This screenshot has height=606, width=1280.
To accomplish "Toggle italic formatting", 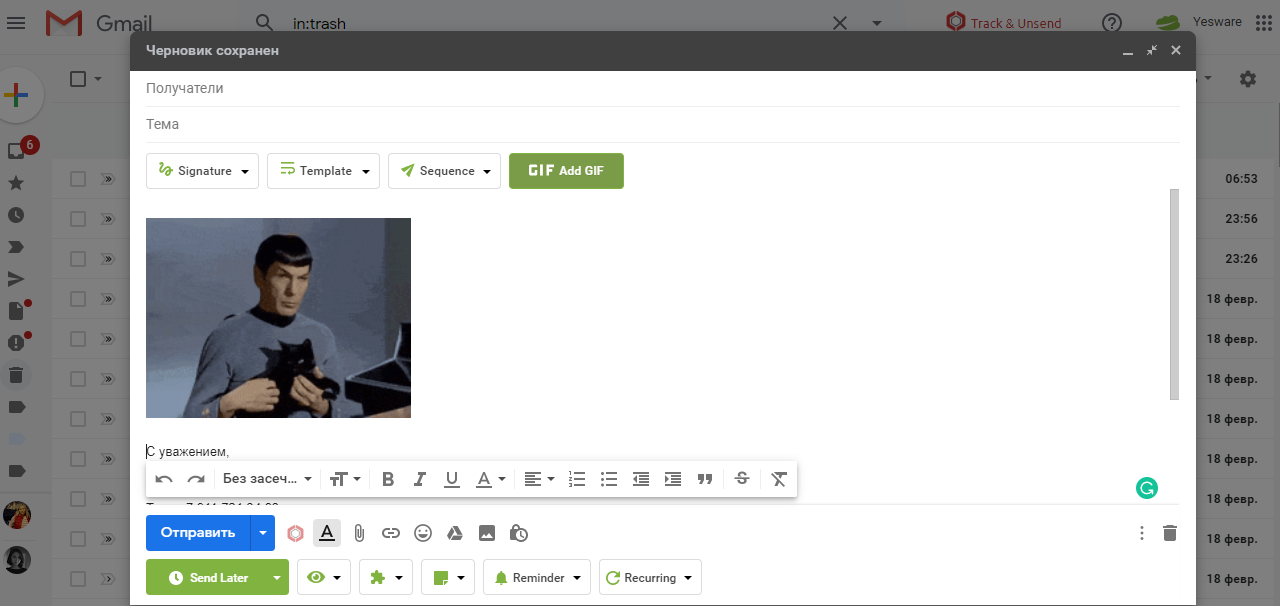I will tap(420, 479).
